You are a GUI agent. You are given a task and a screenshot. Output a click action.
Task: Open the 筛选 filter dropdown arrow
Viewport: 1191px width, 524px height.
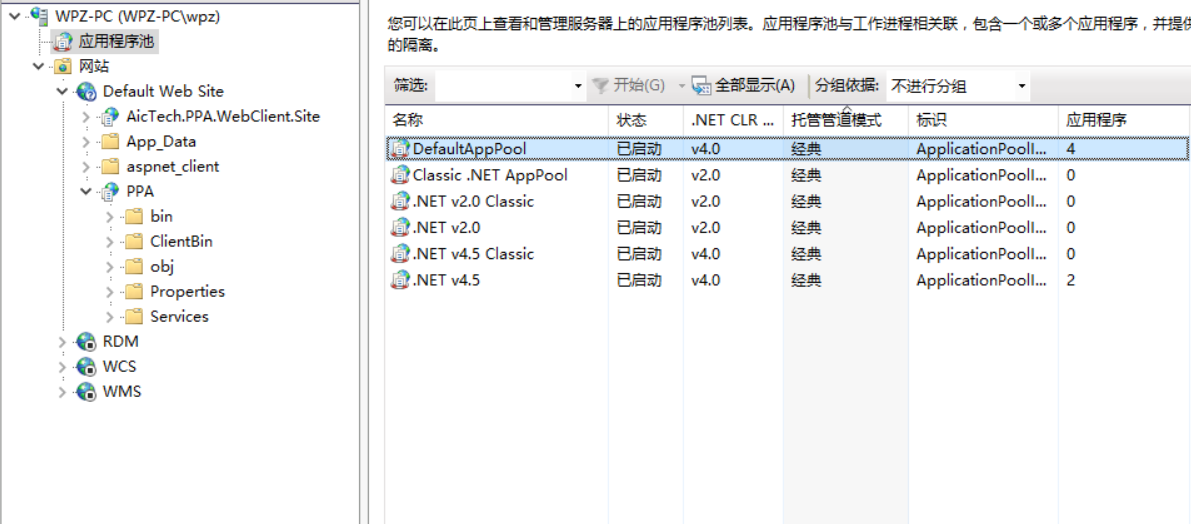click(578, 86)
